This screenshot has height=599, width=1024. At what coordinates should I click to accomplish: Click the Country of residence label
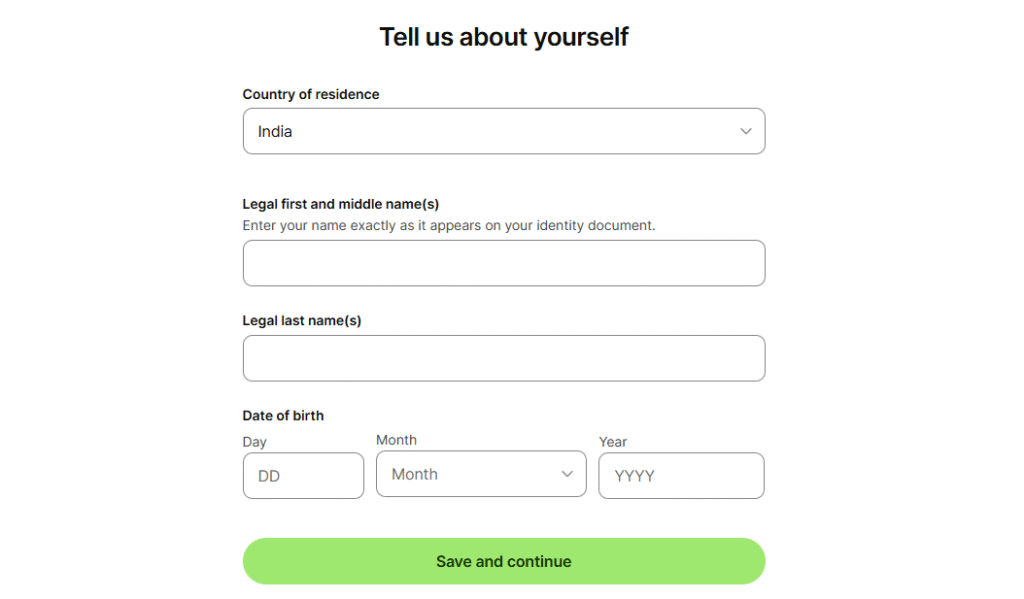[x=311, y=94]
